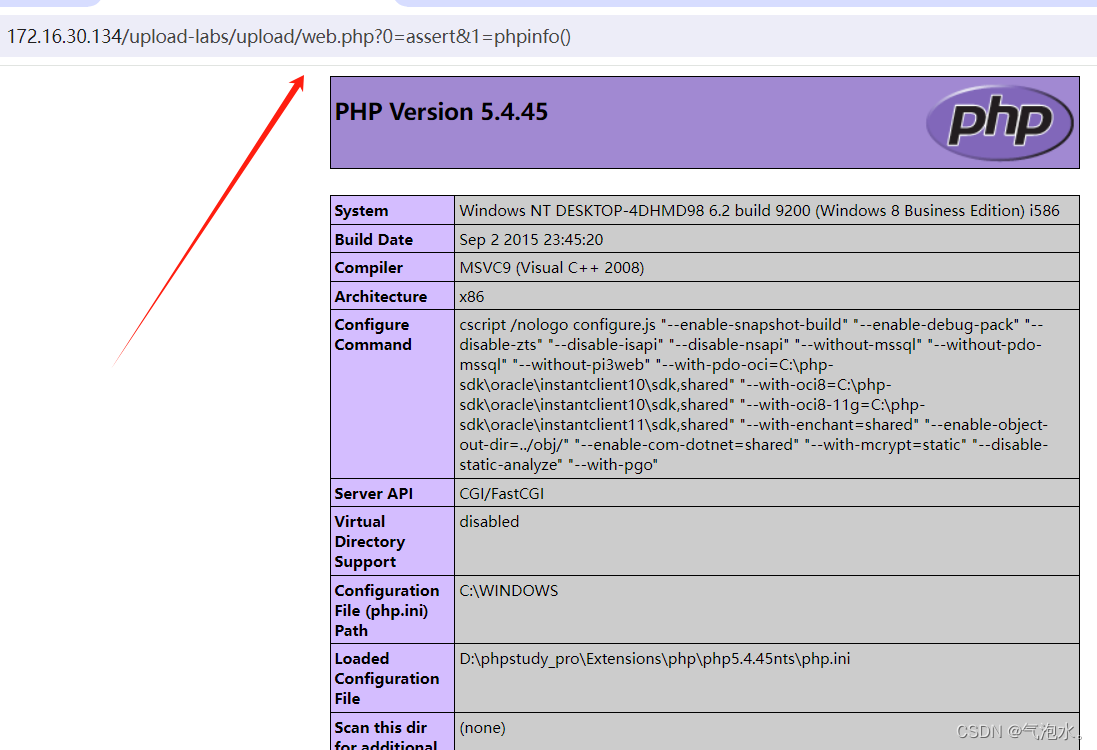Screen dimensions: 1097x750
Task: Select the cscript /nologo configure.js command text
Action: point(753,395)
